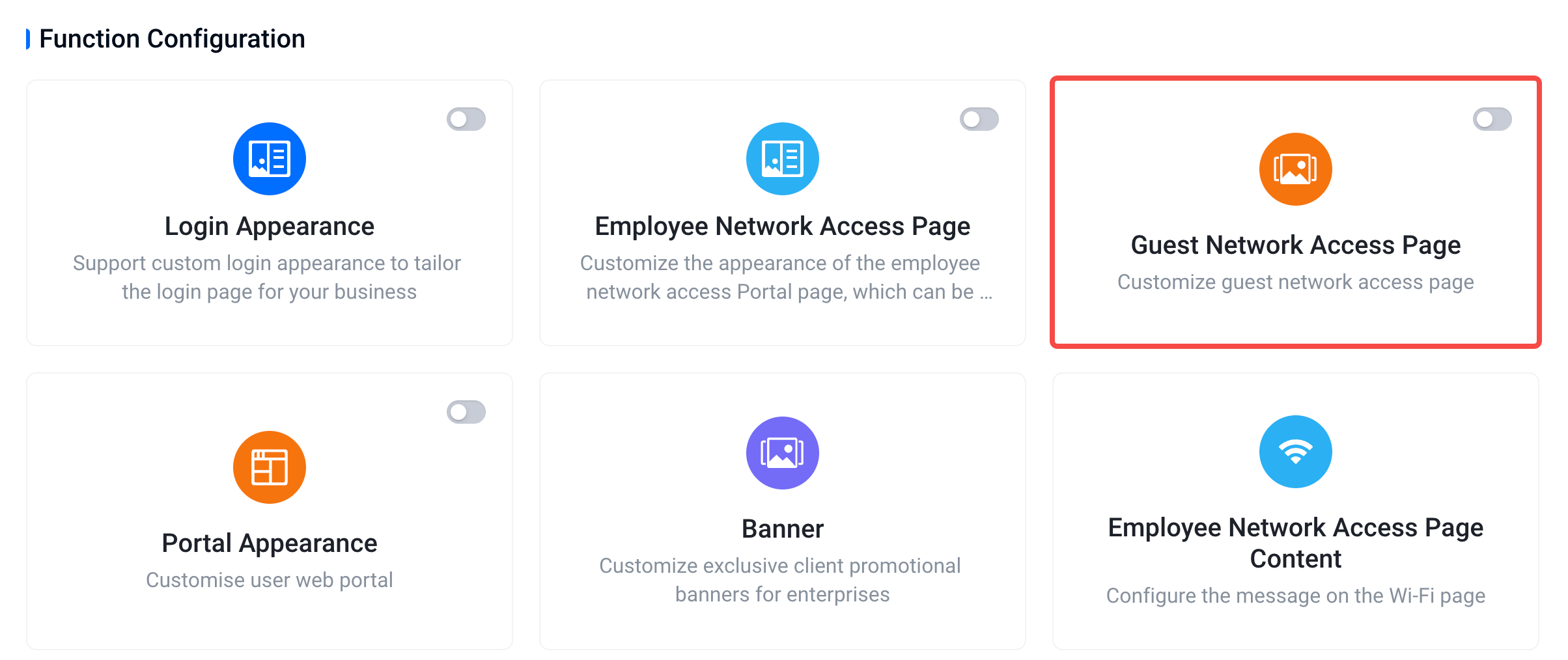
Task: Open Employee Network Access Page Content title
Action: (x=1296, y=543)
